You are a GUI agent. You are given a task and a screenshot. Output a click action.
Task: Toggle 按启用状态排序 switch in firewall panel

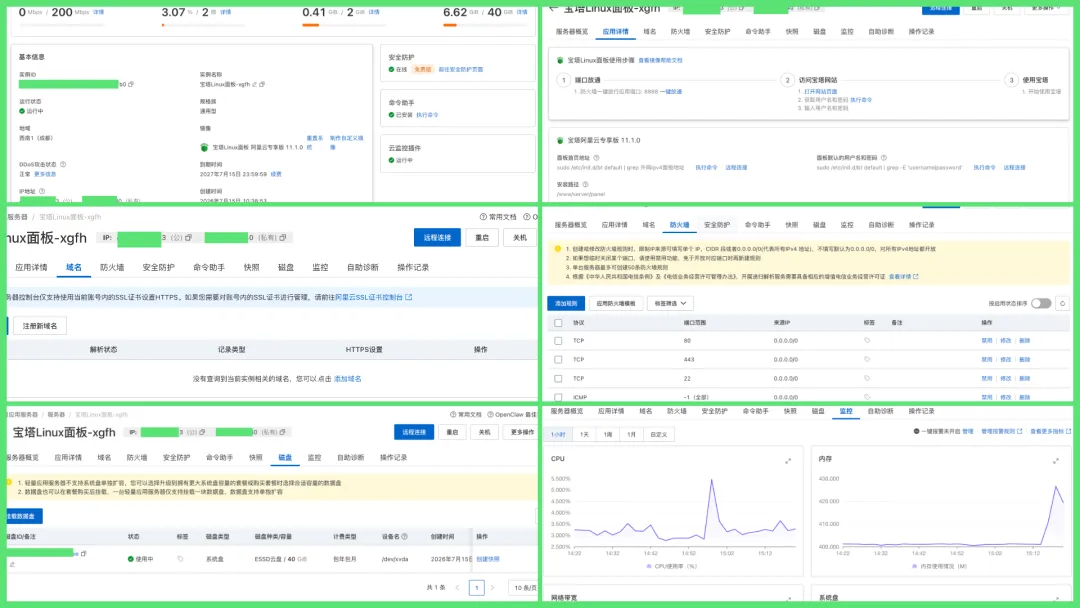1041,304
